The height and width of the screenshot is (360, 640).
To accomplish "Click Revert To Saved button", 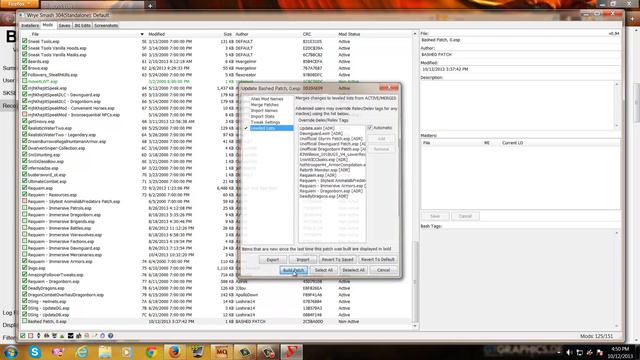I will click(x=337, y=260).
